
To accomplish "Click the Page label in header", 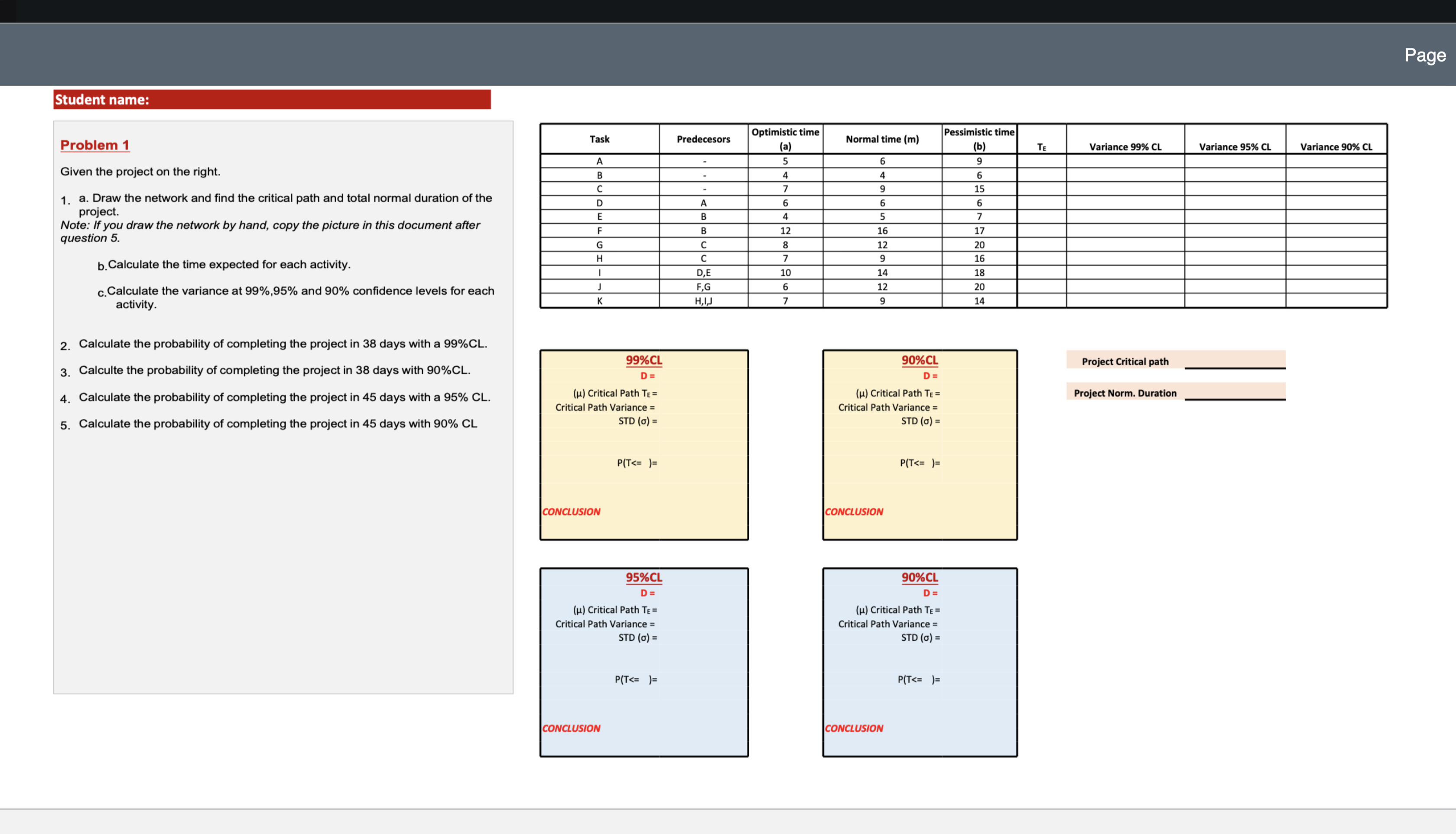I will click(x=1424, y=55).
